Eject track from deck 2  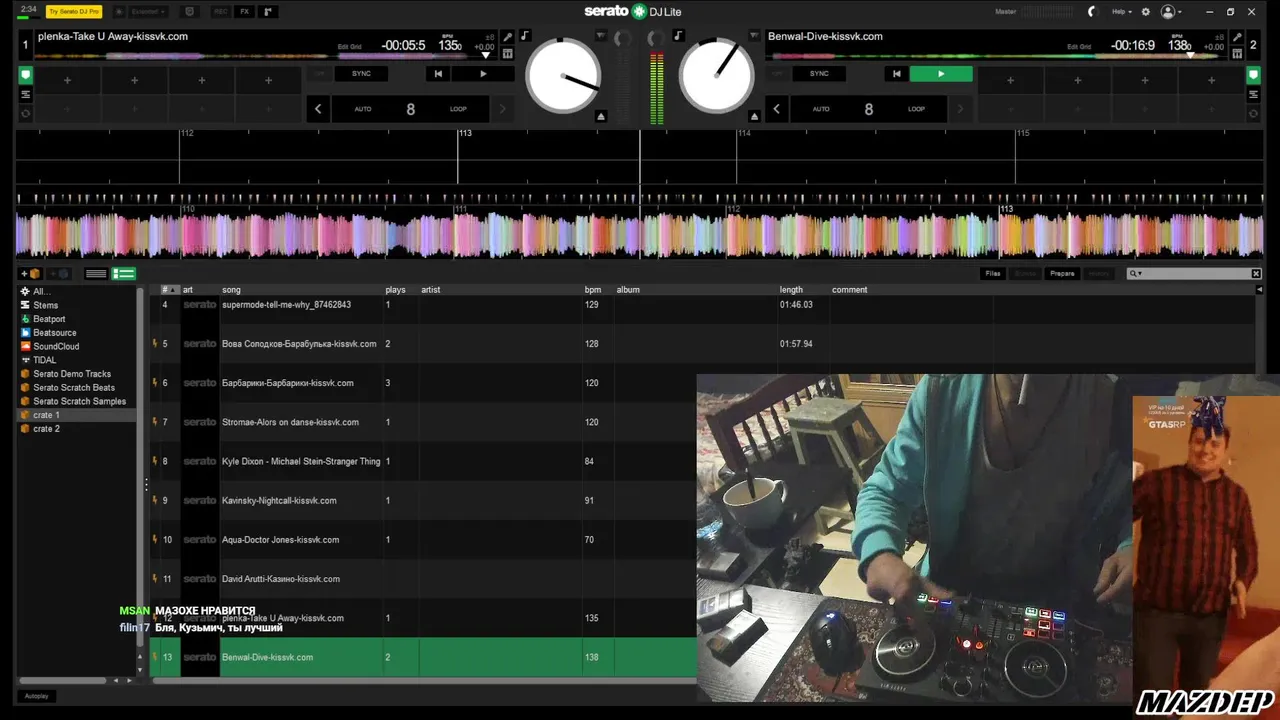[x=754, y=117]
